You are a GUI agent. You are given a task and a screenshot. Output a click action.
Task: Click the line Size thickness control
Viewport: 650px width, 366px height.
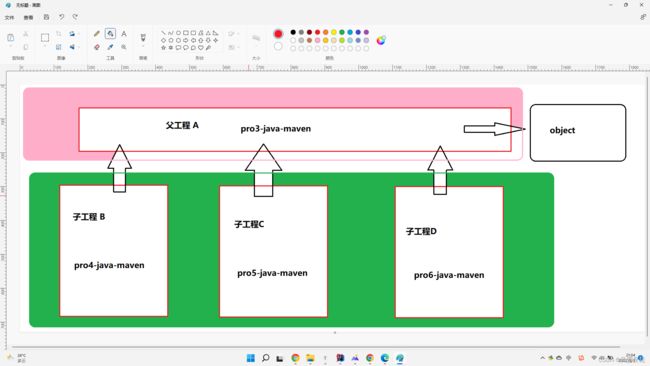[x=256, y=38]
